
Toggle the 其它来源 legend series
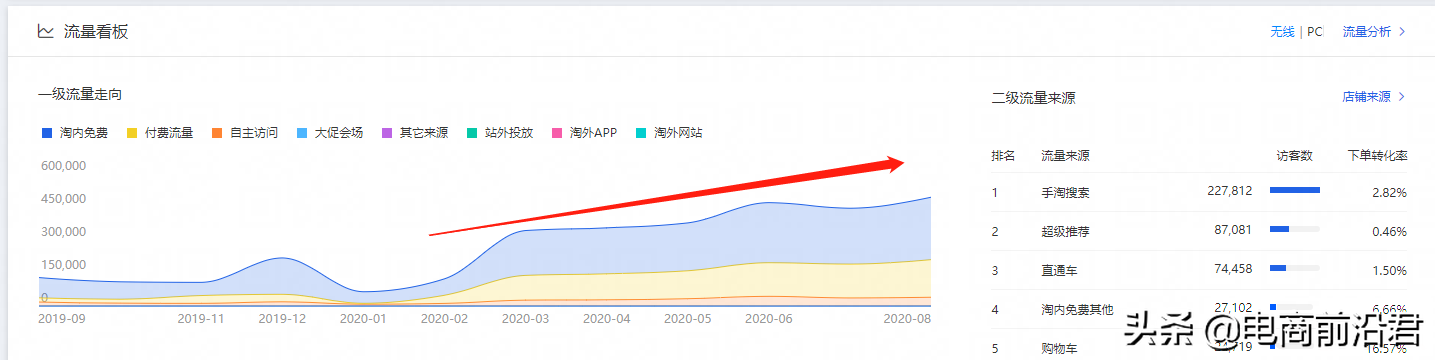click(415, 132)
